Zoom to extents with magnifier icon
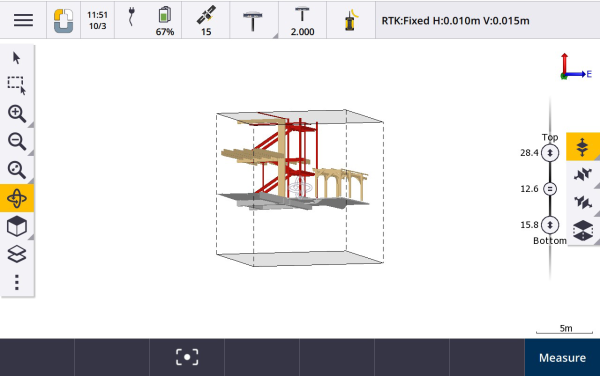The image size is (600, 376). tap(17, 170)
